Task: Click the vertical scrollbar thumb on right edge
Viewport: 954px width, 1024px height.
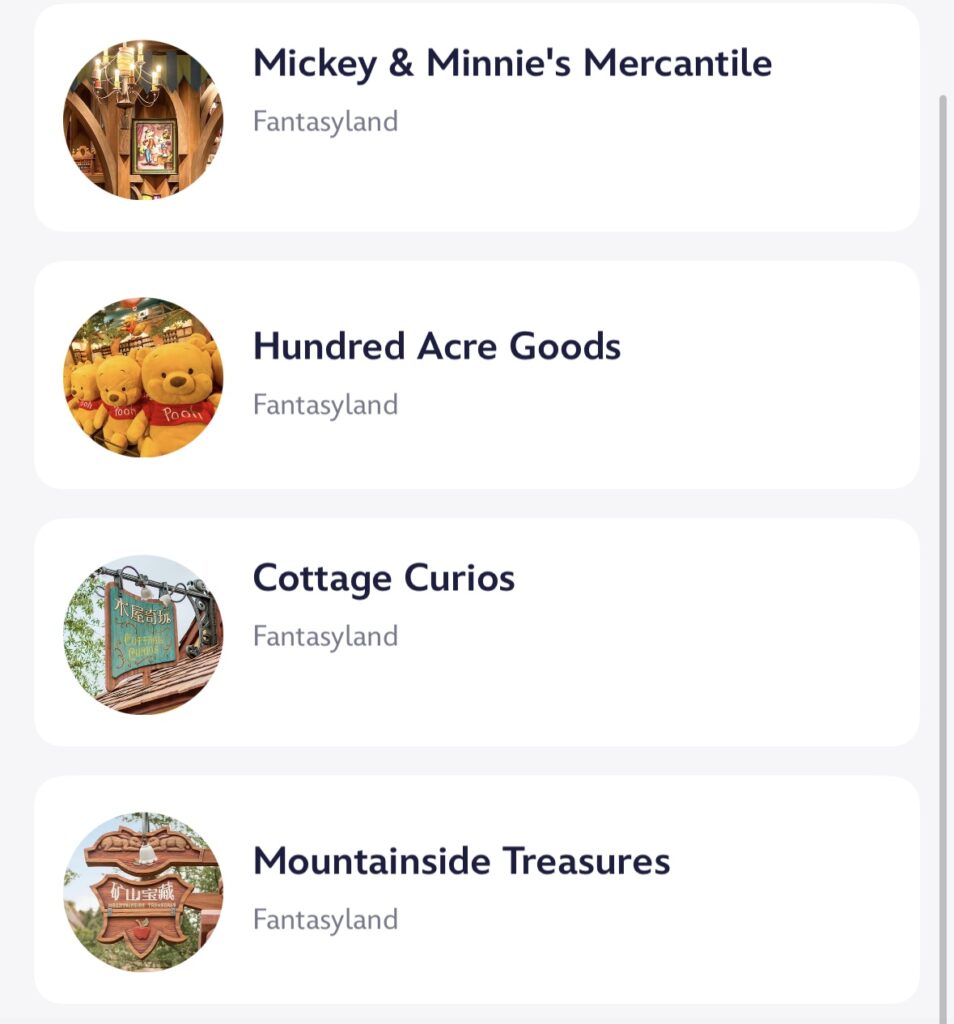Action: click(x=942, y=558)
